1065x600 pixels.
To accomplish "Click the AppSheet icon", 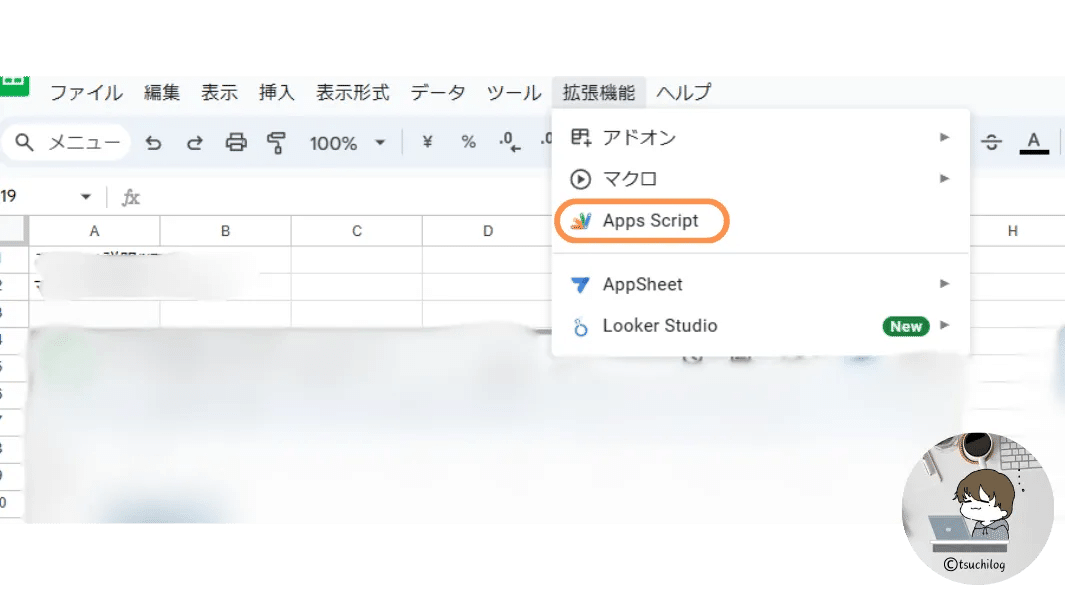I will 580,284.
